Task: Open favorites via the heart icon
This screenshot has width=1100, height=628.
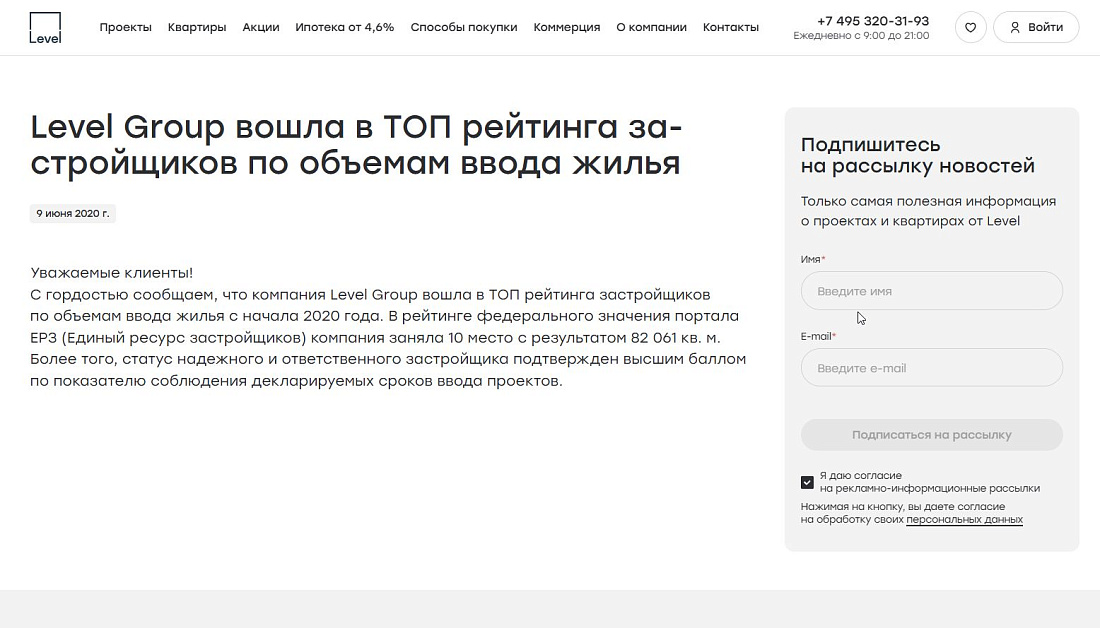Action: [970, 27]
